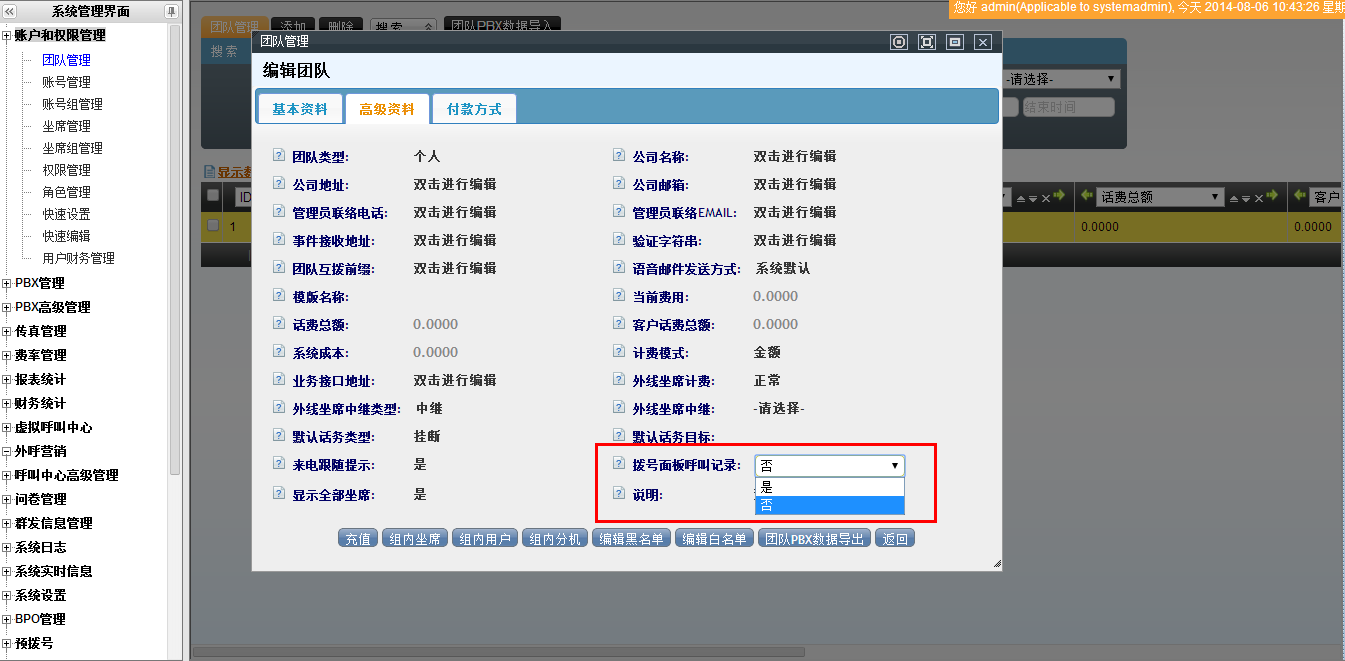Open 账号管理 in the sidebar tree
The image size is (1345, 661).
66,82
